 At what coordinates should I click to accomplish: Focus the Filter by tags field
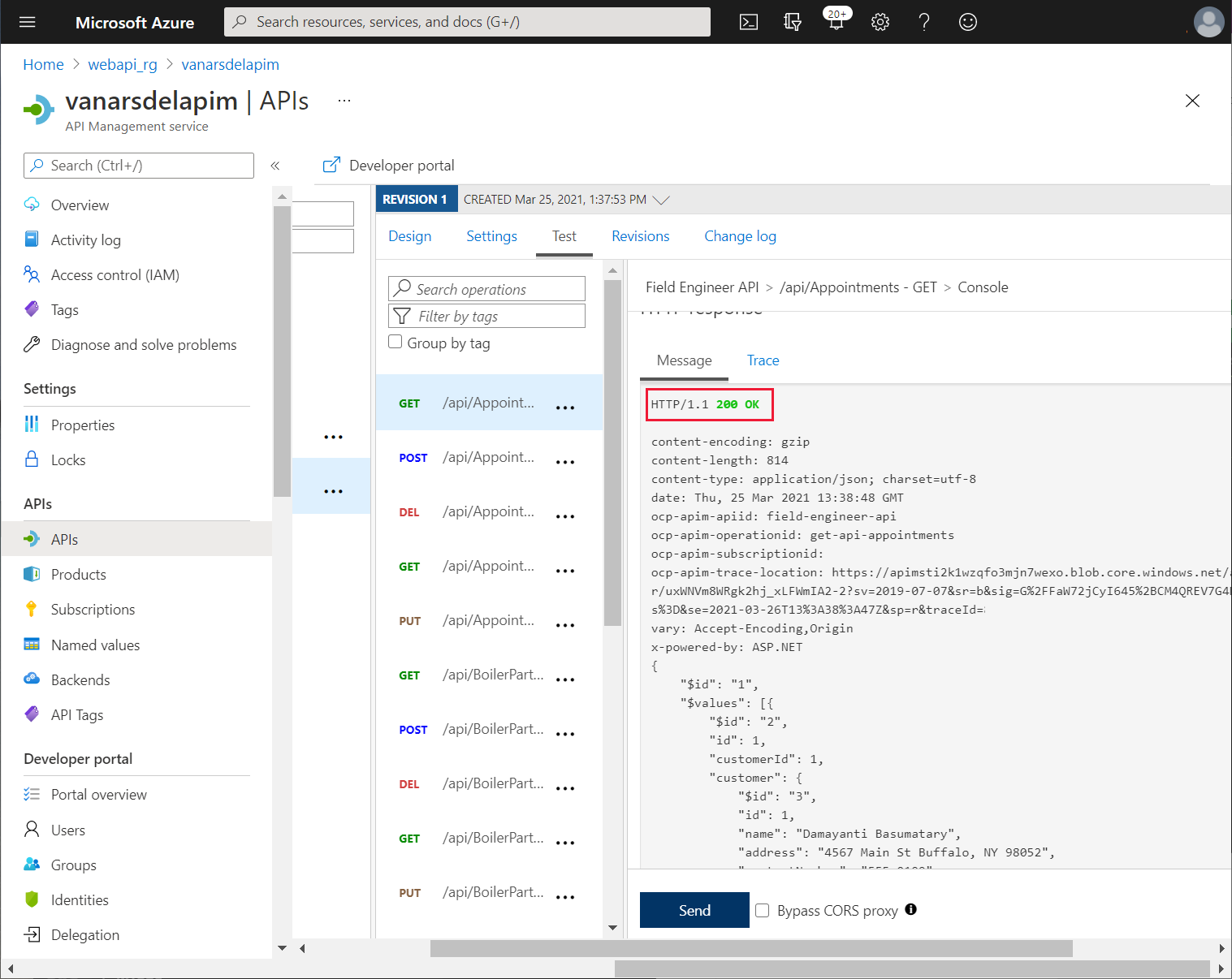click(487, 316)
